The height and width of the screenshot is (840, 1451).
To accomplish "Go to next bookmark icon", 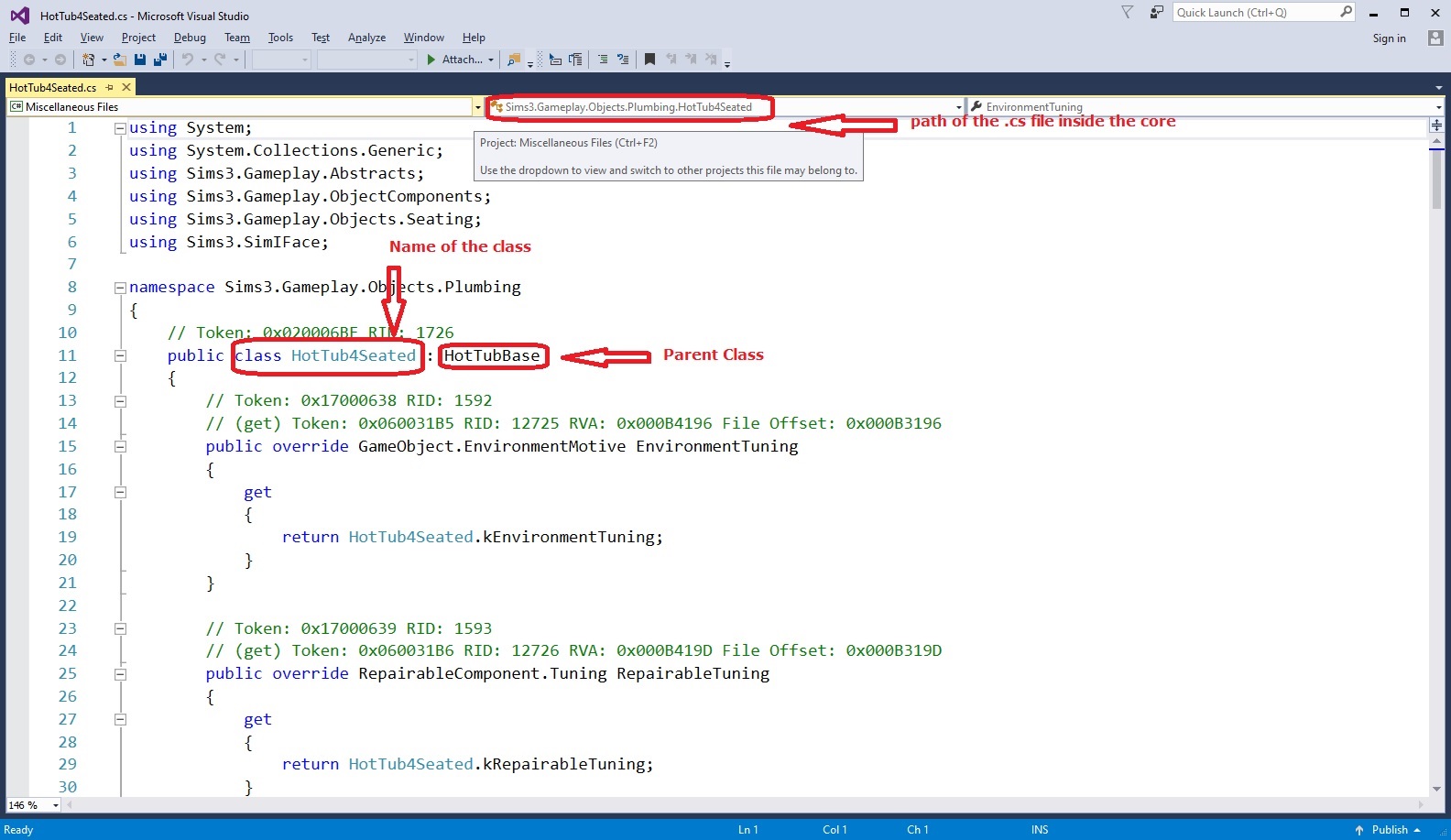I will point(692,60).
